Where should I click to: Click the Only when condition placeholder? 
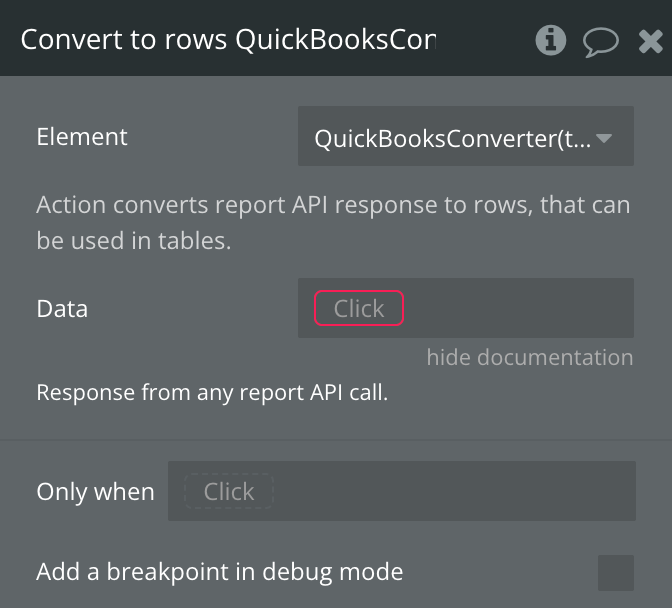[229, 491]
